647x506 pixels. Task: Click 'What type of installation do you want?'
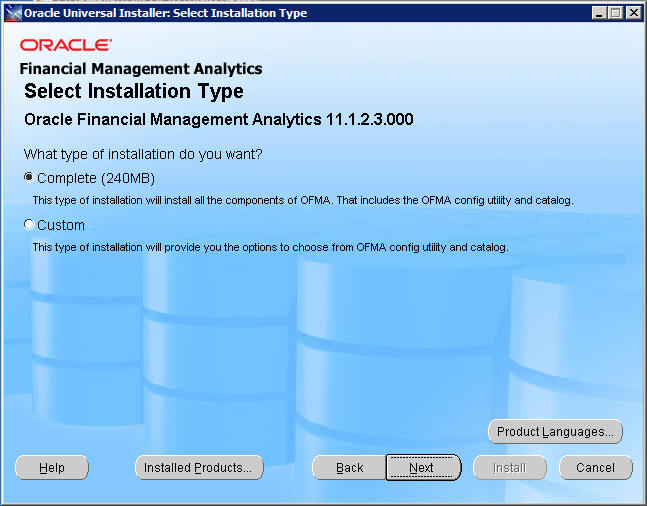[x=143, y=154]
